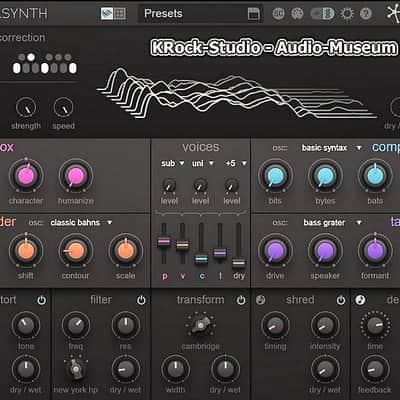Click the level knob under +5
400x400 pixels.
pyautogui.click(x=232, y=186)
